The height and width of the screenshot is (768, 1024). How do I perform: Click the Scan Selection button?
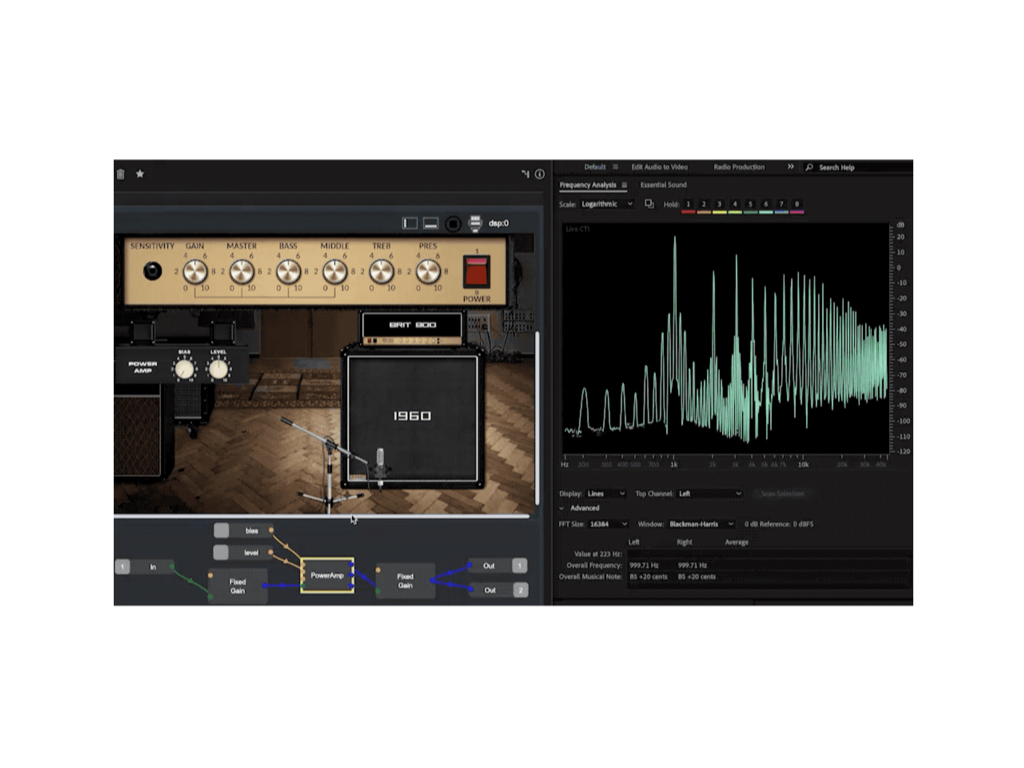(782, 494)
